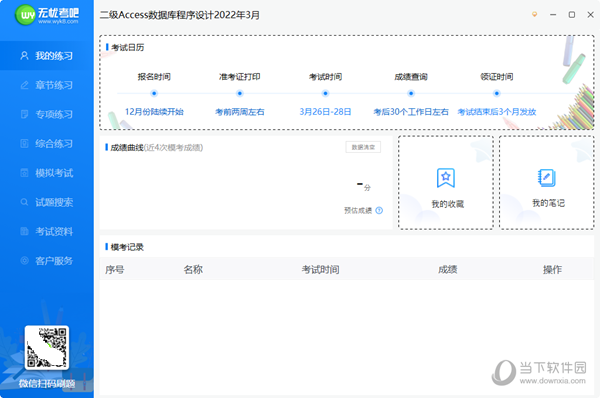Image resolution: width=600 pixels, height=398 pixels.
Task: Click the text 考后30个工作日左右
Action: coord(411,112)
